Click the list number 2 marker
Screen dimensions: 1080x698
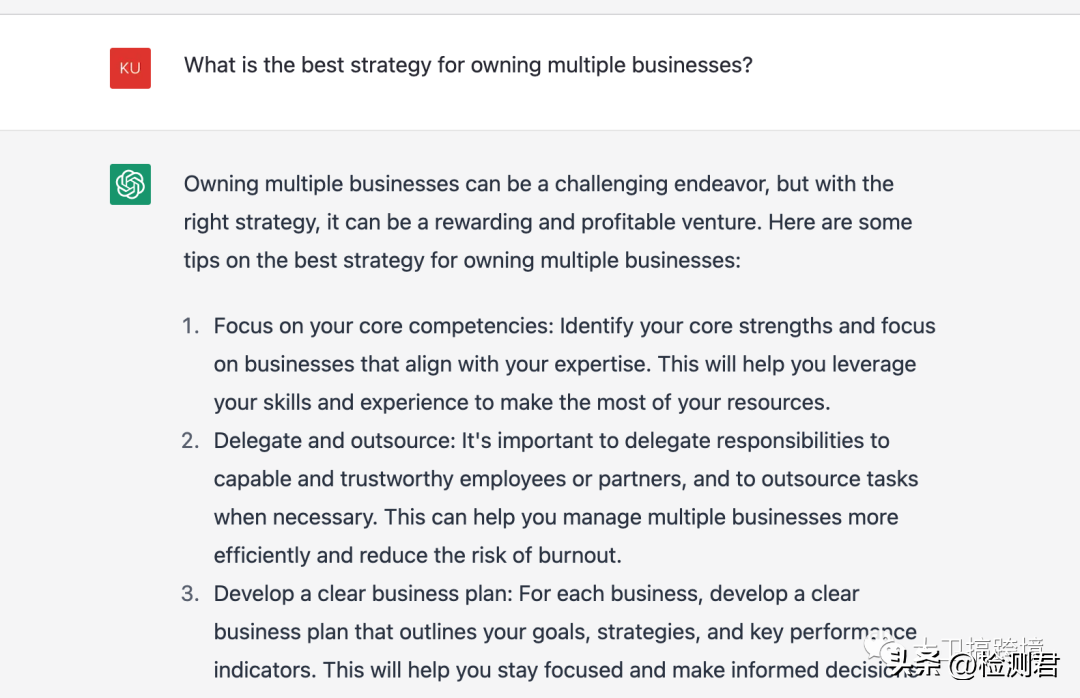point(191,440)
